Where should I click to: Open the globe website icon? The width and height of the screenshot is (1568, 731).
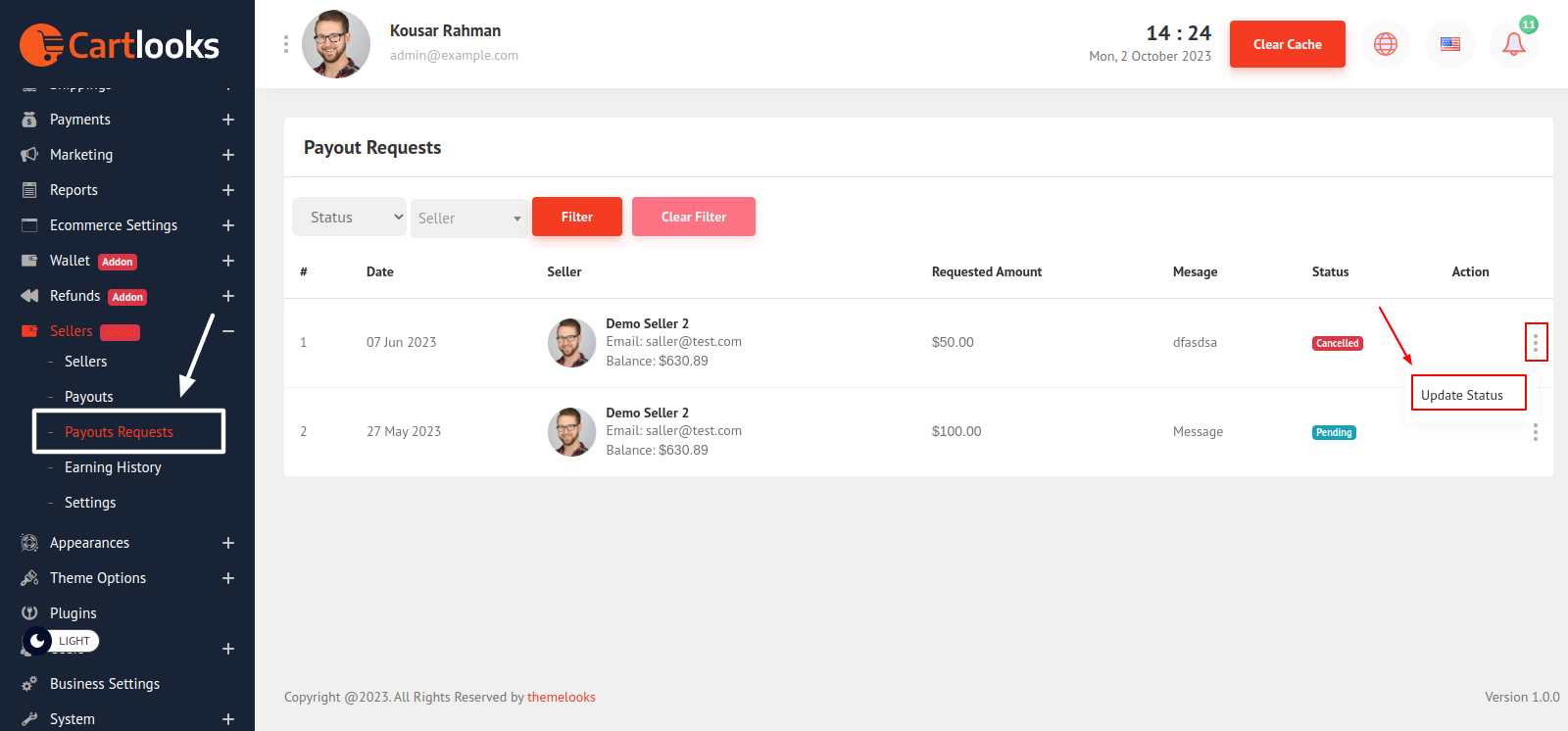tap(1385, 44)
